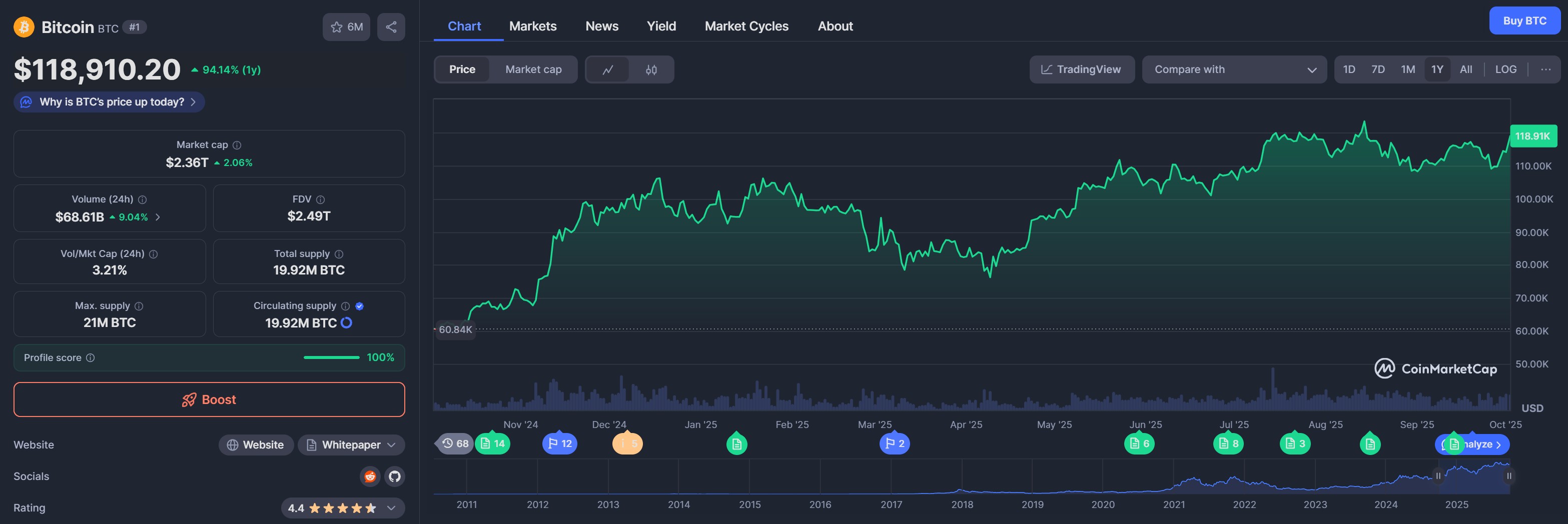Select the line chart icon
The height and width of the screenshot is (524, 1568).
(607, 69)
